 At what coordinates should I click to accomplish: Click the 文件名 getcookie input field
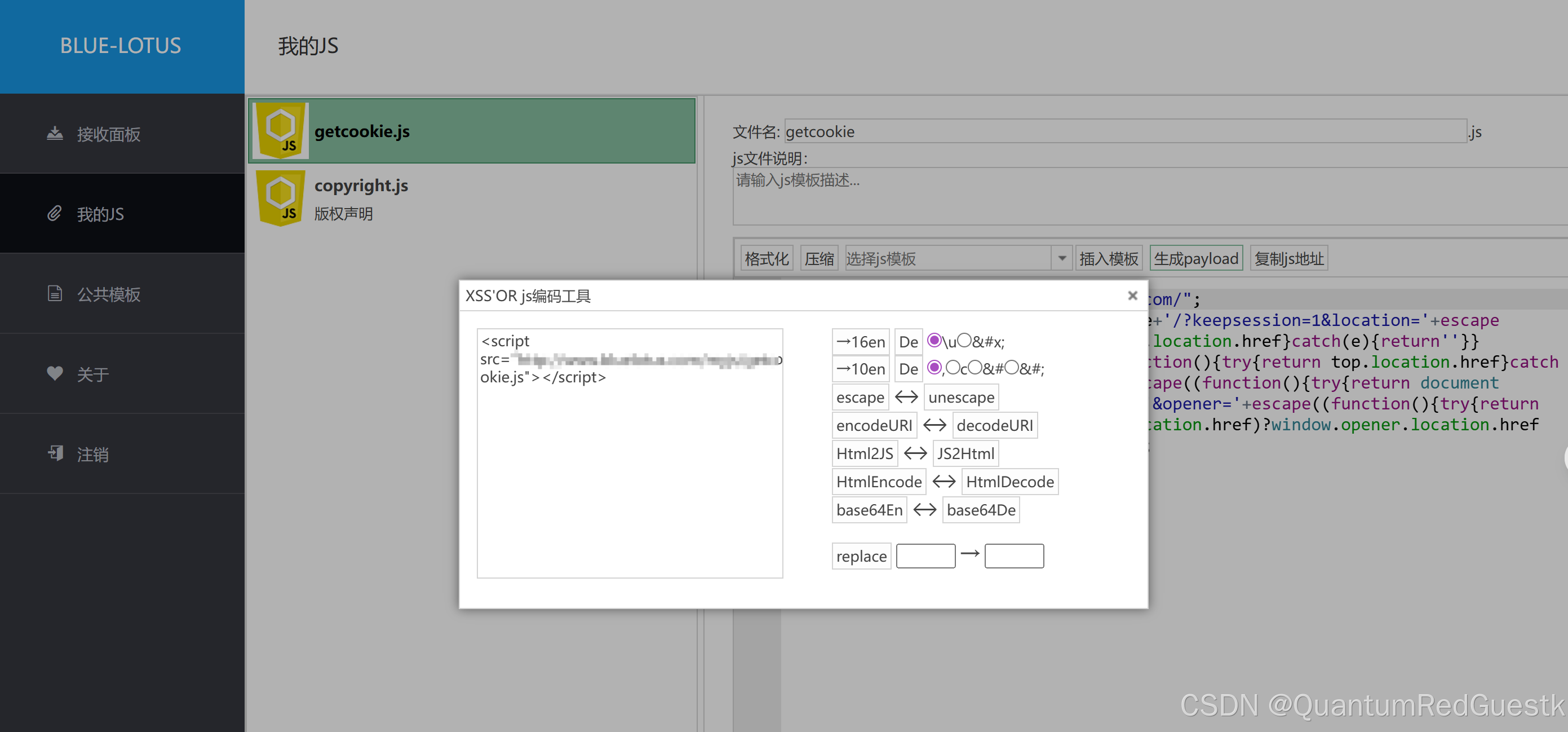(1125, 131)
